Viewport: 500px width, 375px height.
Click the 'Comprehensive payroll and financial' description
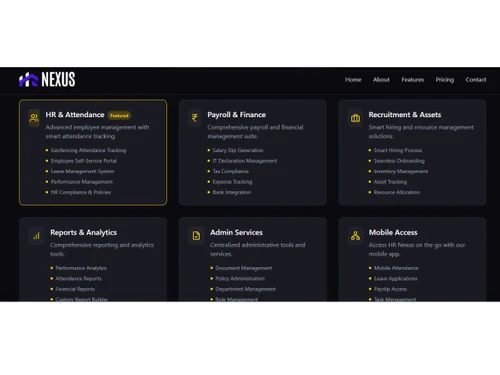tap(255, 132)
